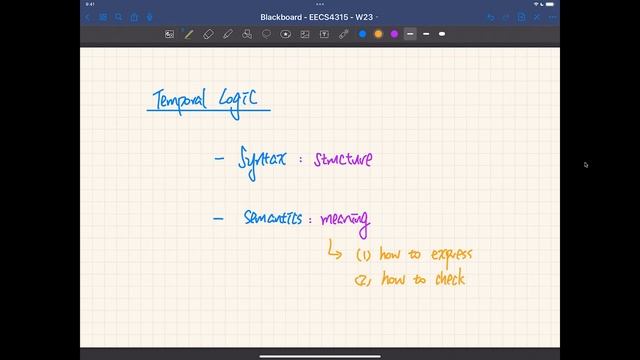
Task: Tap the home indicator bar at bottom
Action: click(320, 356)
